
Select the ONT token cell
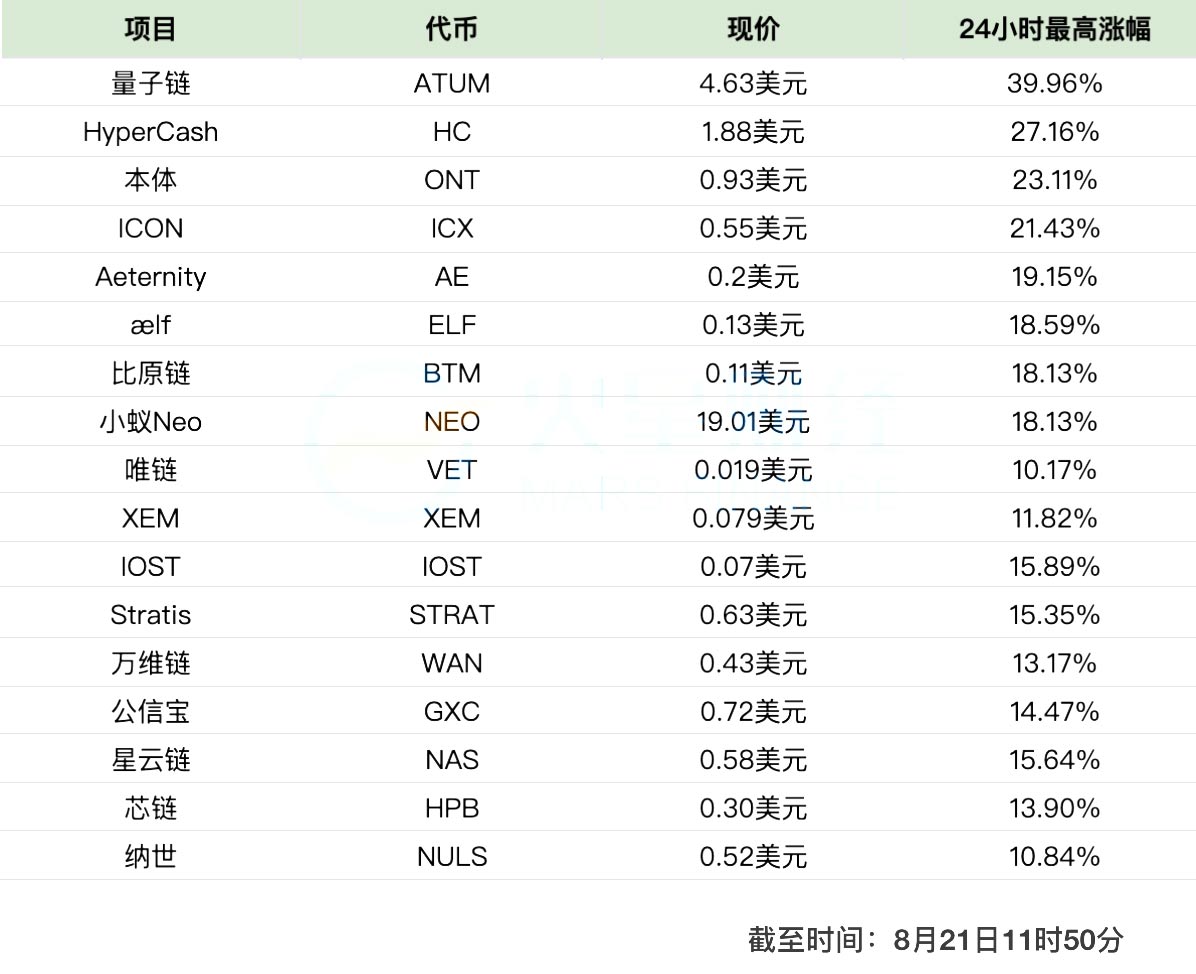click(452, 180)
